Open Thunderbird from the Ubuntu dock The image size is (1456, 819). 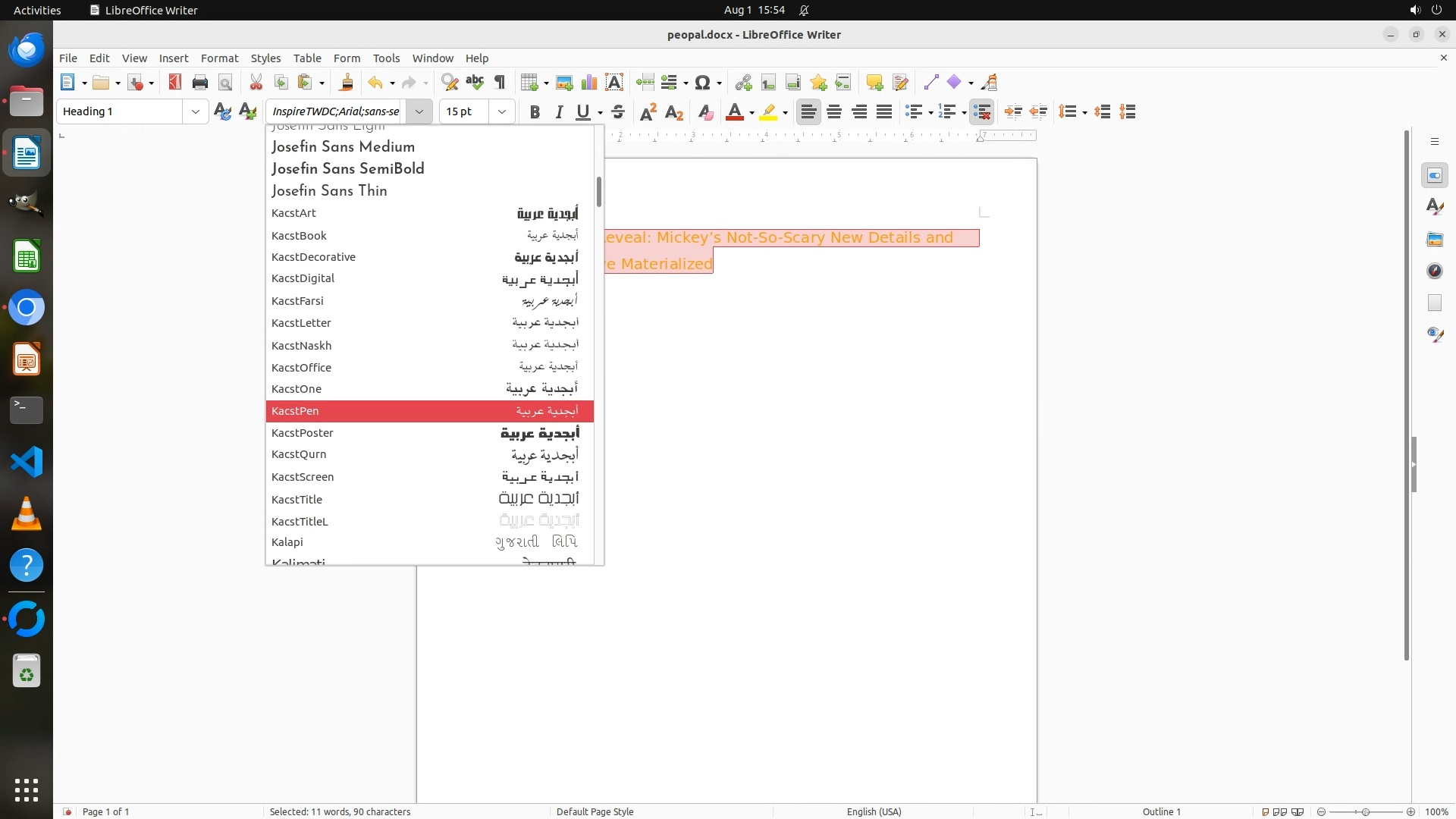[27, 50]
